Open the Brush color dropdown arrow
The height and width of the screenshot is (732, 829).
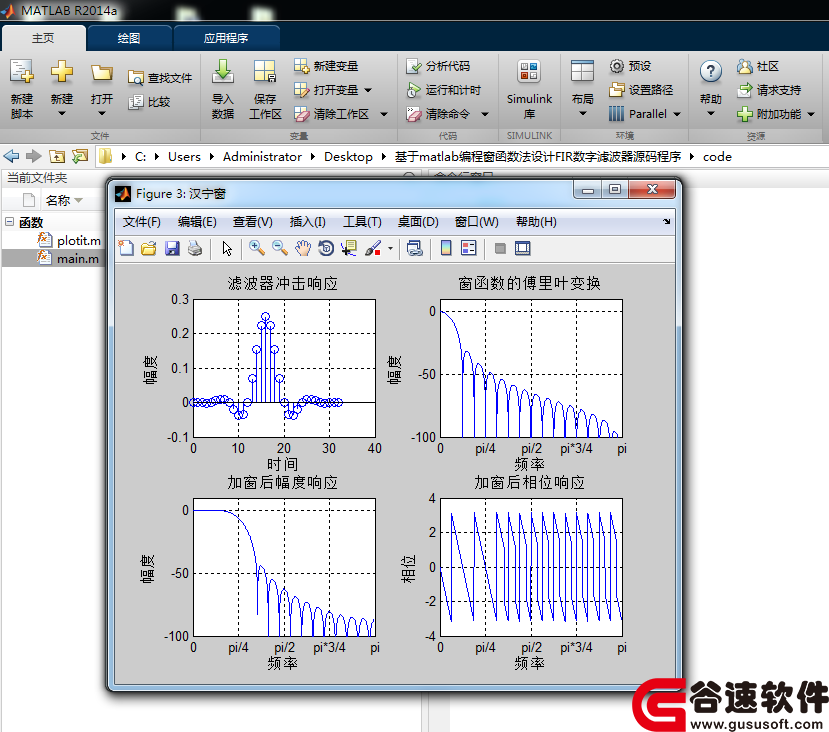coord(390,248)
